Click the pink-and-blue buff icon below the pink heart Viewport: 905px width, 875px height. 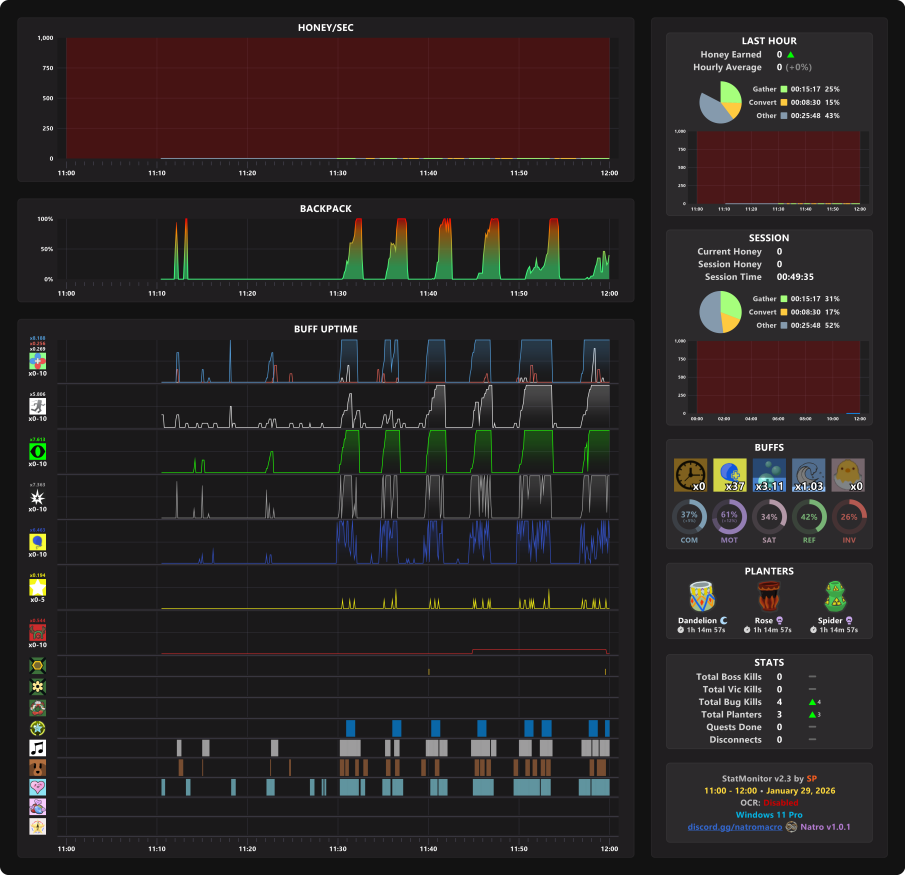38,807
